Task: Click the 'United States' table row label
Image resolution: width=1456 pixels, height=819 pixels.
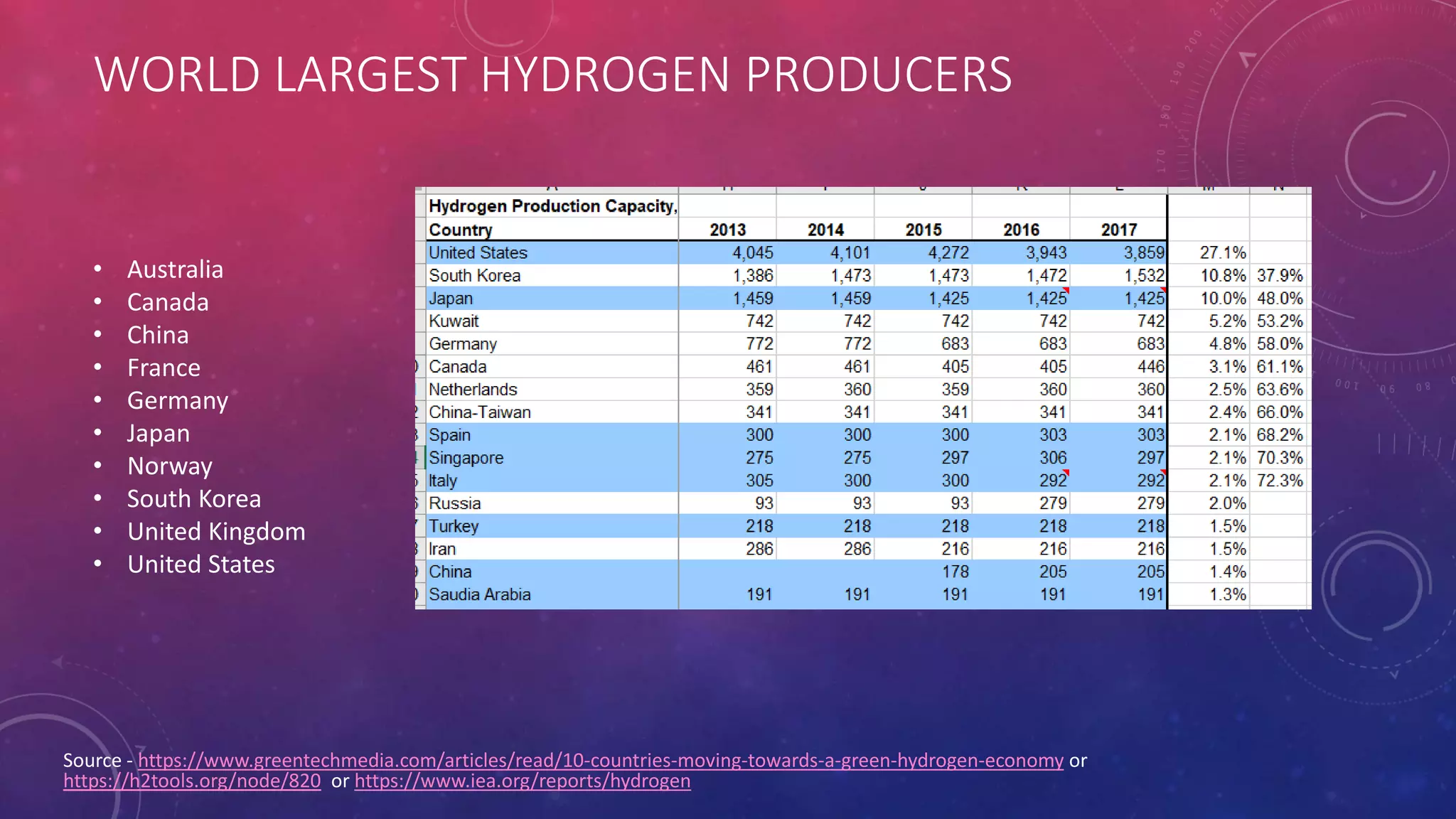Action: click(x=478, y=253)
